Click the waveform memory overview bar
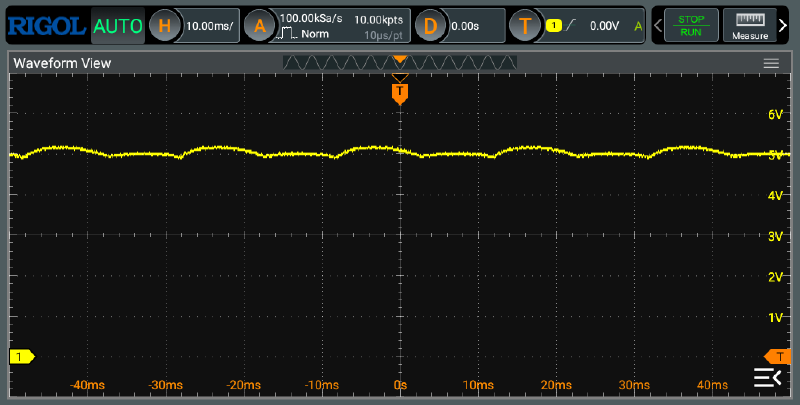Image resolution: width=800 pixels, height=405 pixels. click(400, 62)
